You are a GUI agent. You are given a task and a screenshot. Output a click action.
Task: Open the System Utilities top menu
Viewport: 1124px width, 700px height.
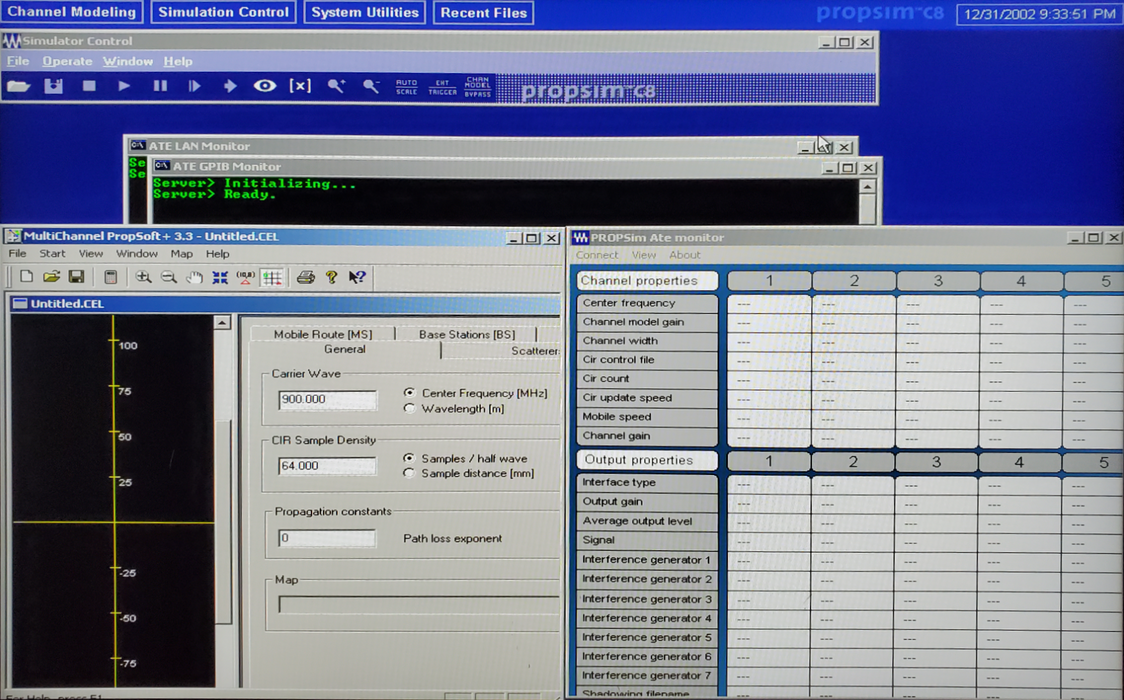pyautogui.click(x=365, y=12)
